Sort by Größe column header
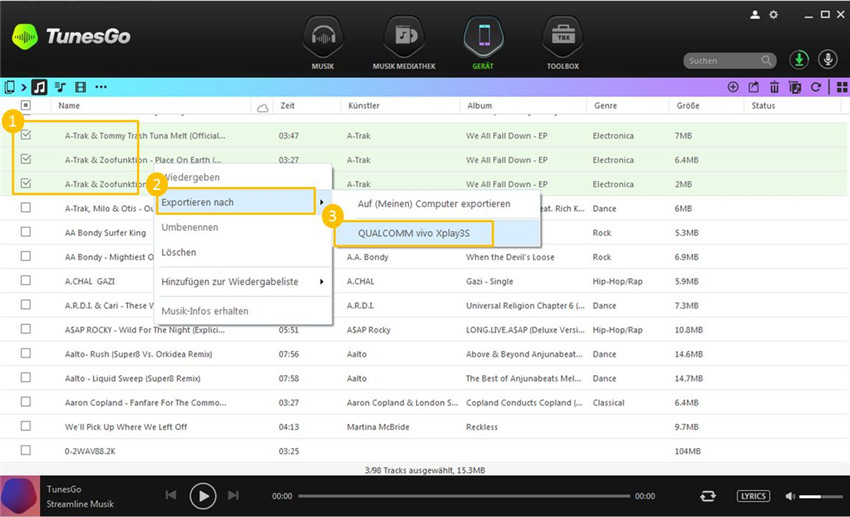 coord(688,106)
